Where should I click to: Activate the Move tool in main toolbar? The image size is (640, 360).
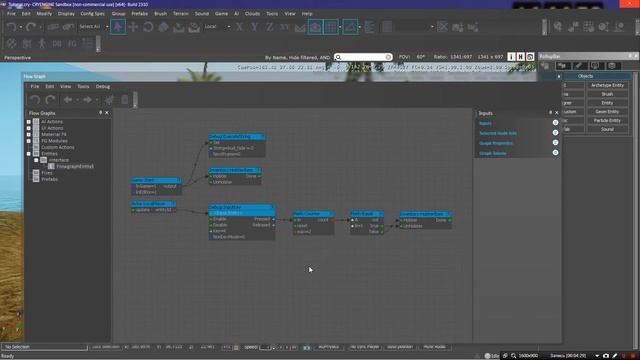pyautogui.click(x=133, y=27)
